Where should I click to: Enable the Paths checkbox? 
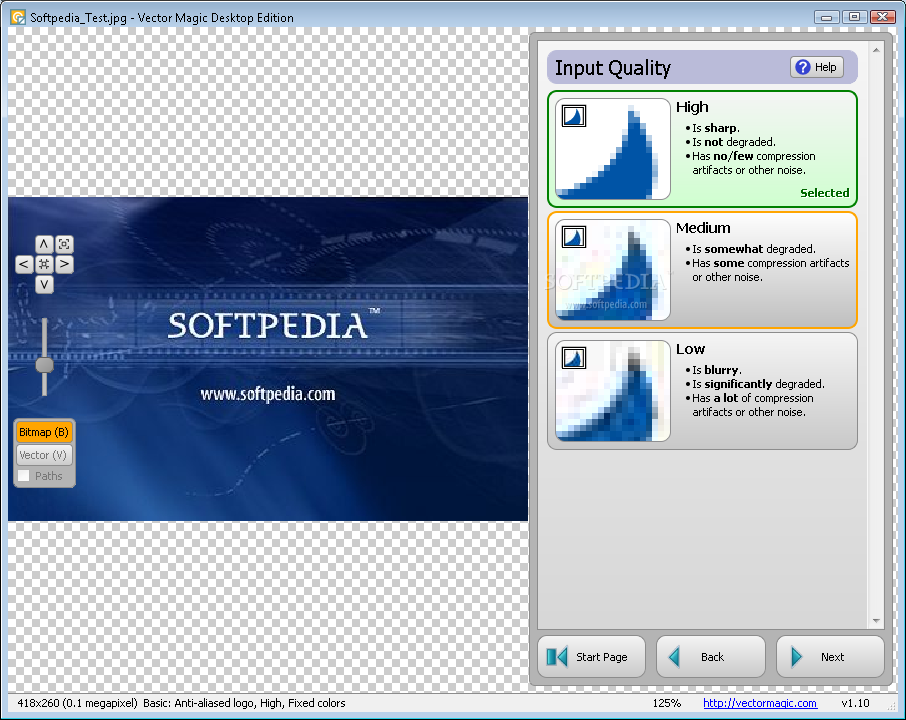(24, 476)
